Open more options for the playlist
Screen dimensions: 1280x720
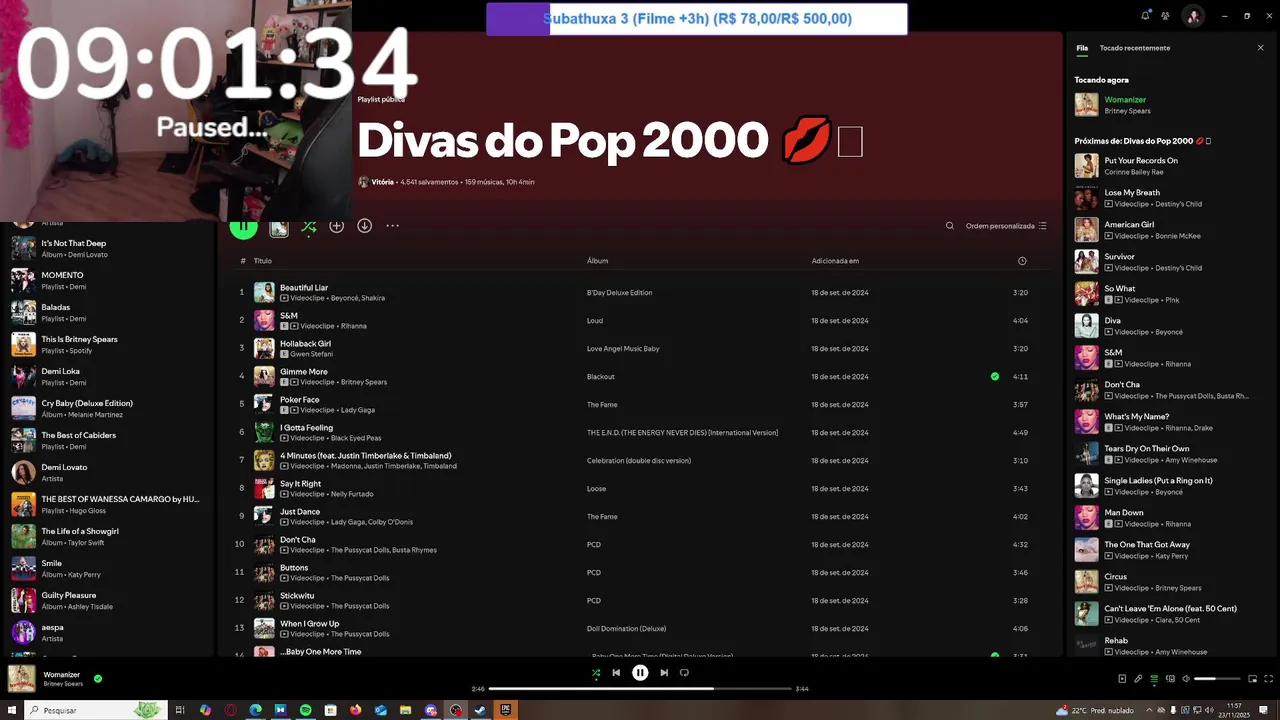pyautogui.click(x=393, y=226)
